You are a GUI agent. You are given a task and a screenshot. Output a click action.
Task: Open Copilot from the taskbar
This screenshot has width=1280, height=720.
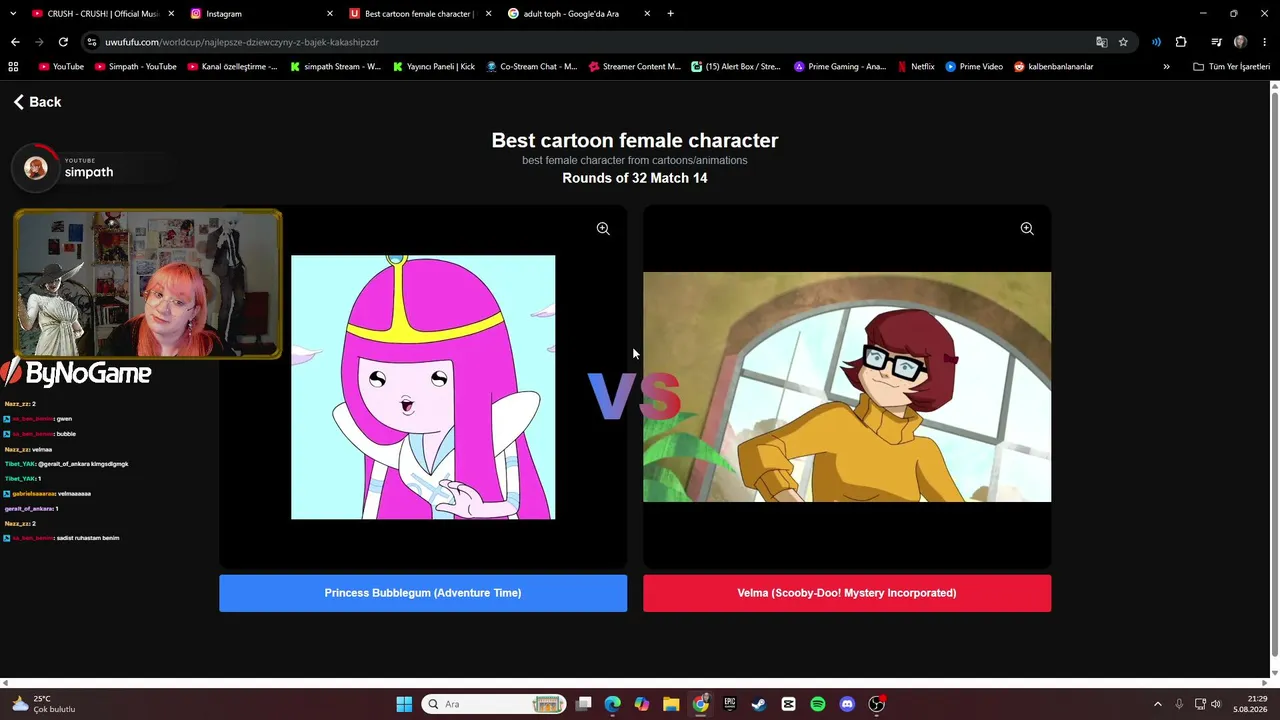pyautogui.click(x=642, y=704)
